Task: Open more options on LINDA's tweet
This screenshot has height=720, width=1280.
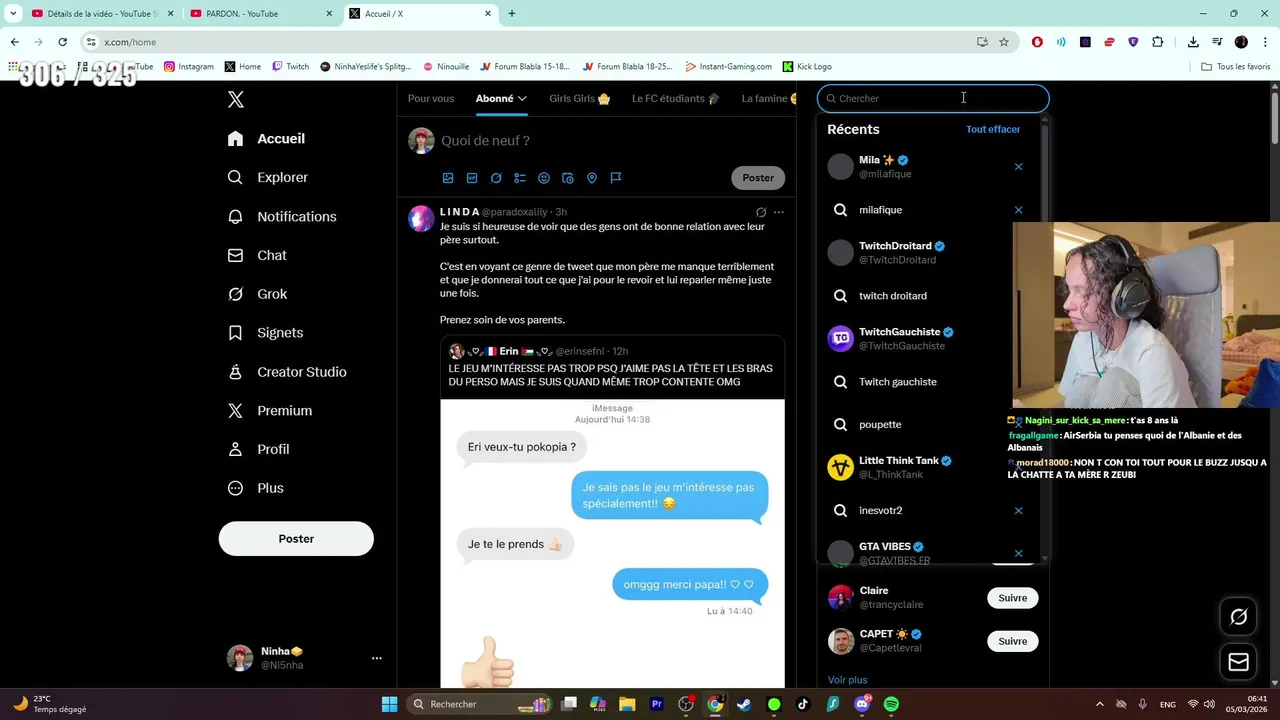Action: (x=779, y=212)
